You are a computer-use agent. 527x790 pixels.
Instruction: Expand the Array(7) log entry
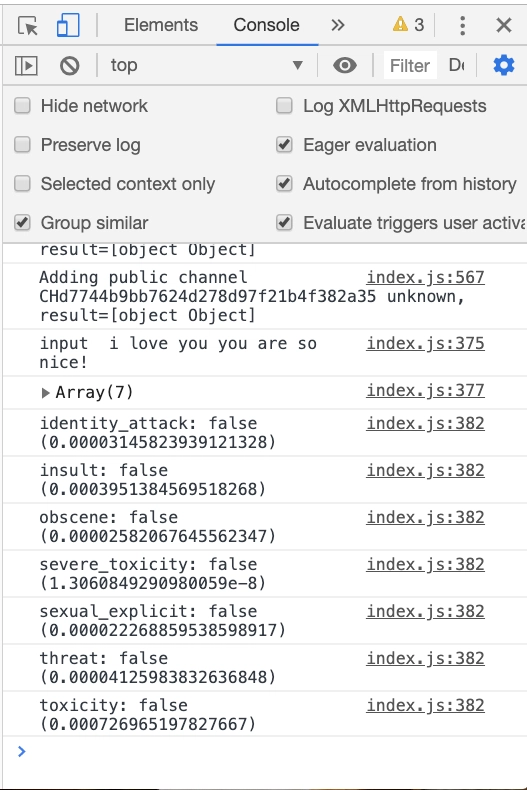pyautogui.click(x=45, y=392)
